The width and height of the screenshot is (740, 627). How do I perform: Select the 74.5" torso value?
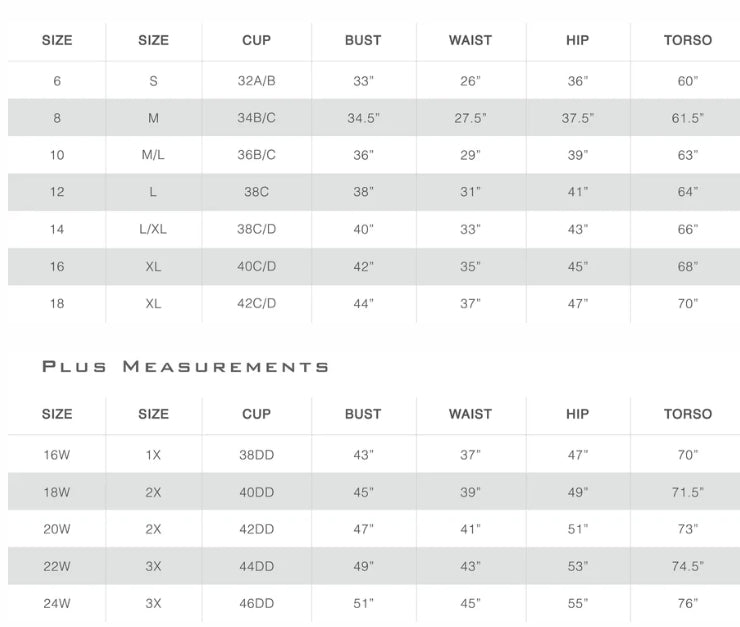coord(688,566)
